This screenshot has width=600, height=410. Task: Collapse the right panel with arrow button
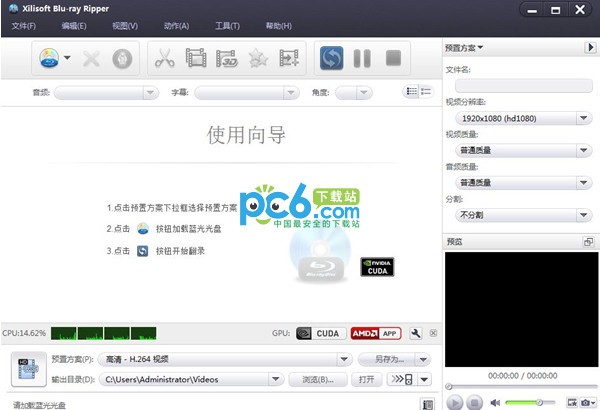click(x=590, y=47)
